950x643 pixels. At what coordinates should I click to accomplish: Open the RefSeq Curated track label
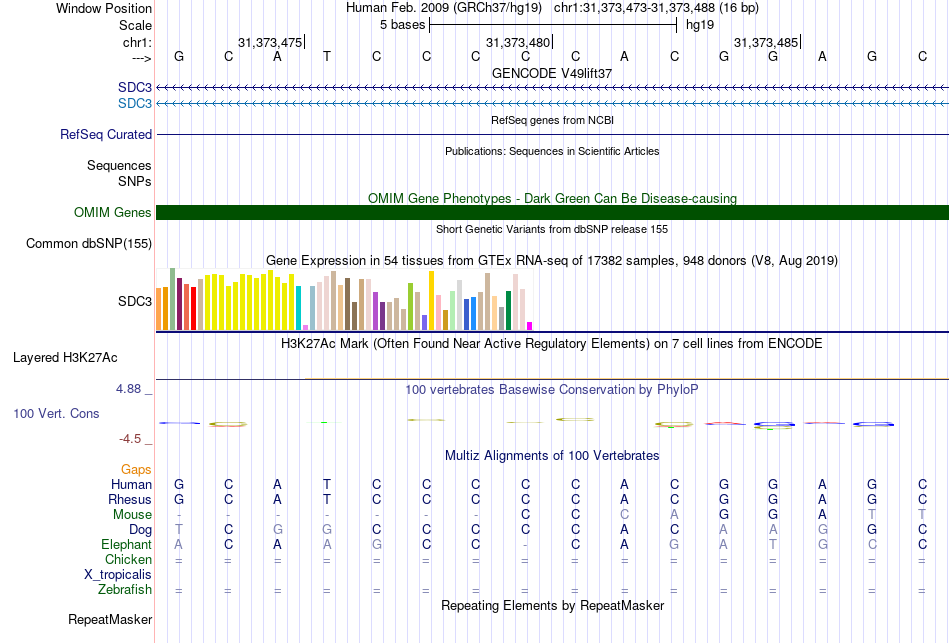106,135
